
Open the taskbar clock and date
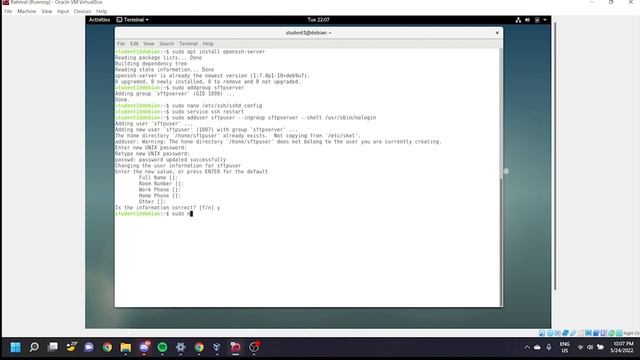click(622, 347)
